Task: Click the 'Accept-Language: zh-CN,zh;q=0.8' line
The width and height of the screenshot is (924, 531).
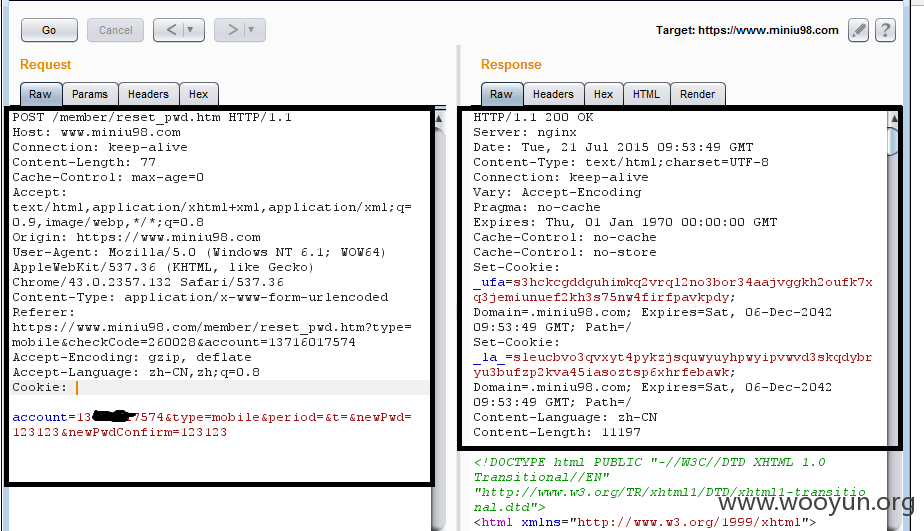Action: (x=136, y=372)
